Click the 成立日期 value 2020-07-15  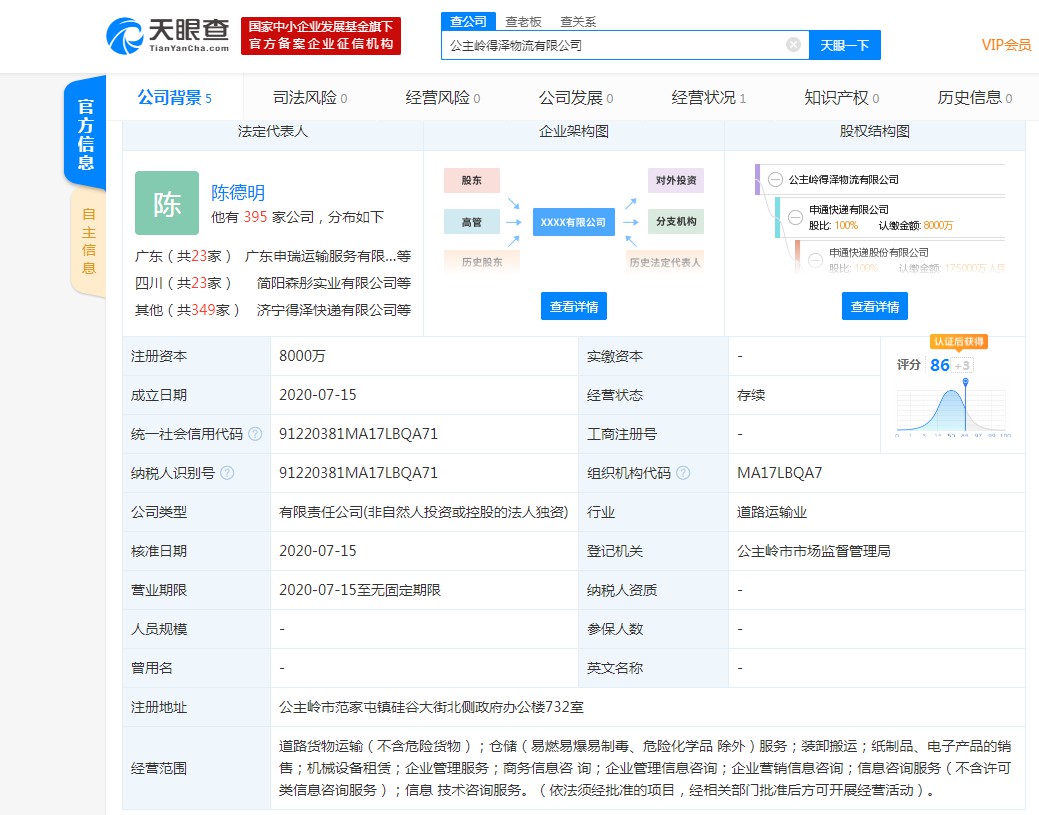317,395
